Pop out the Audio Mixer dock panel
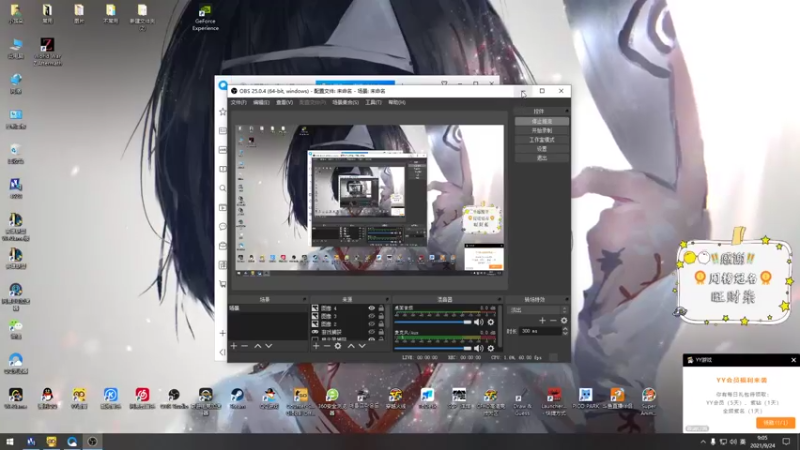 (499, 299)
